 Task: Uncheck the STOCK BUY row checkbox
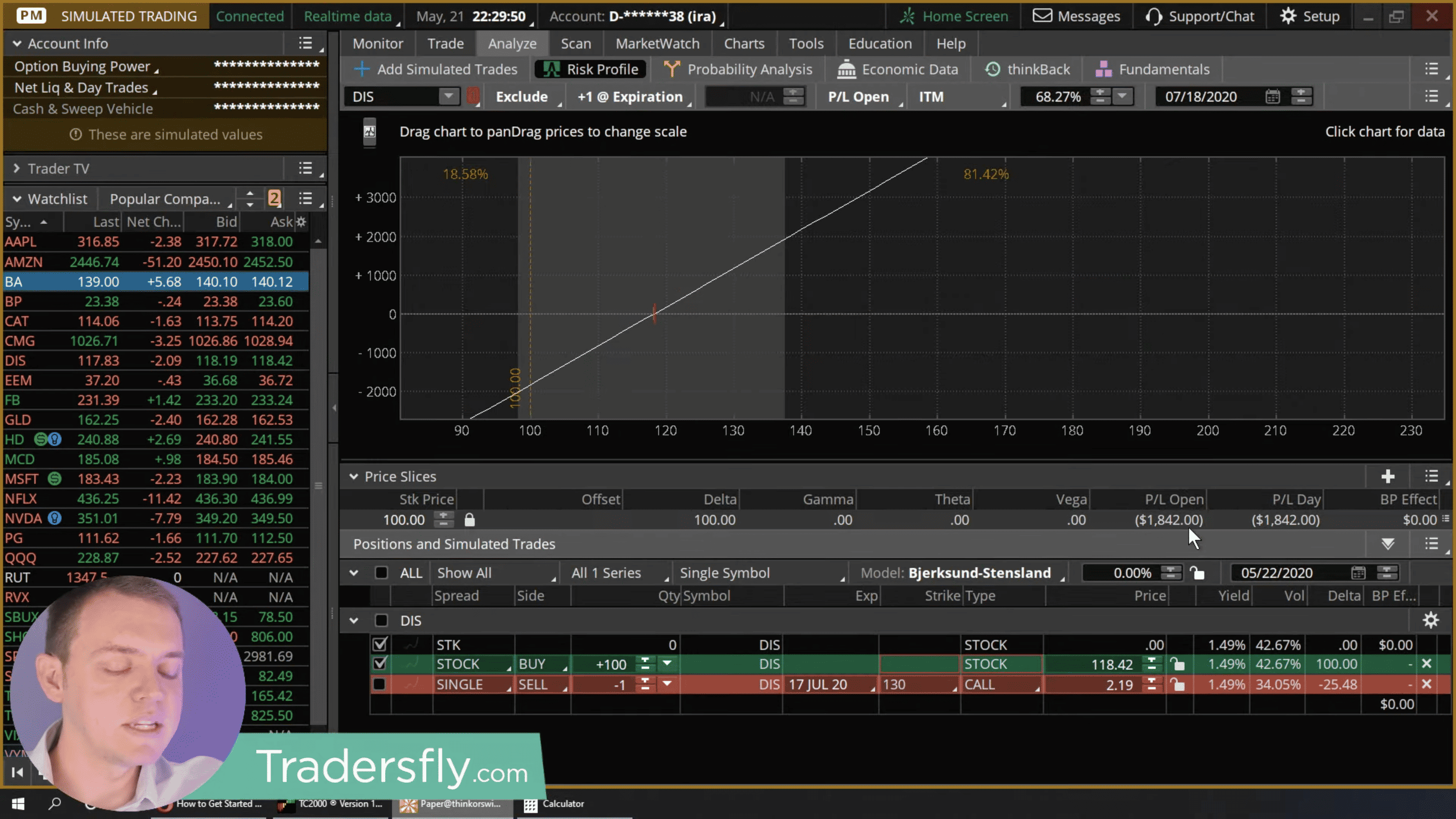click(380, 664)
